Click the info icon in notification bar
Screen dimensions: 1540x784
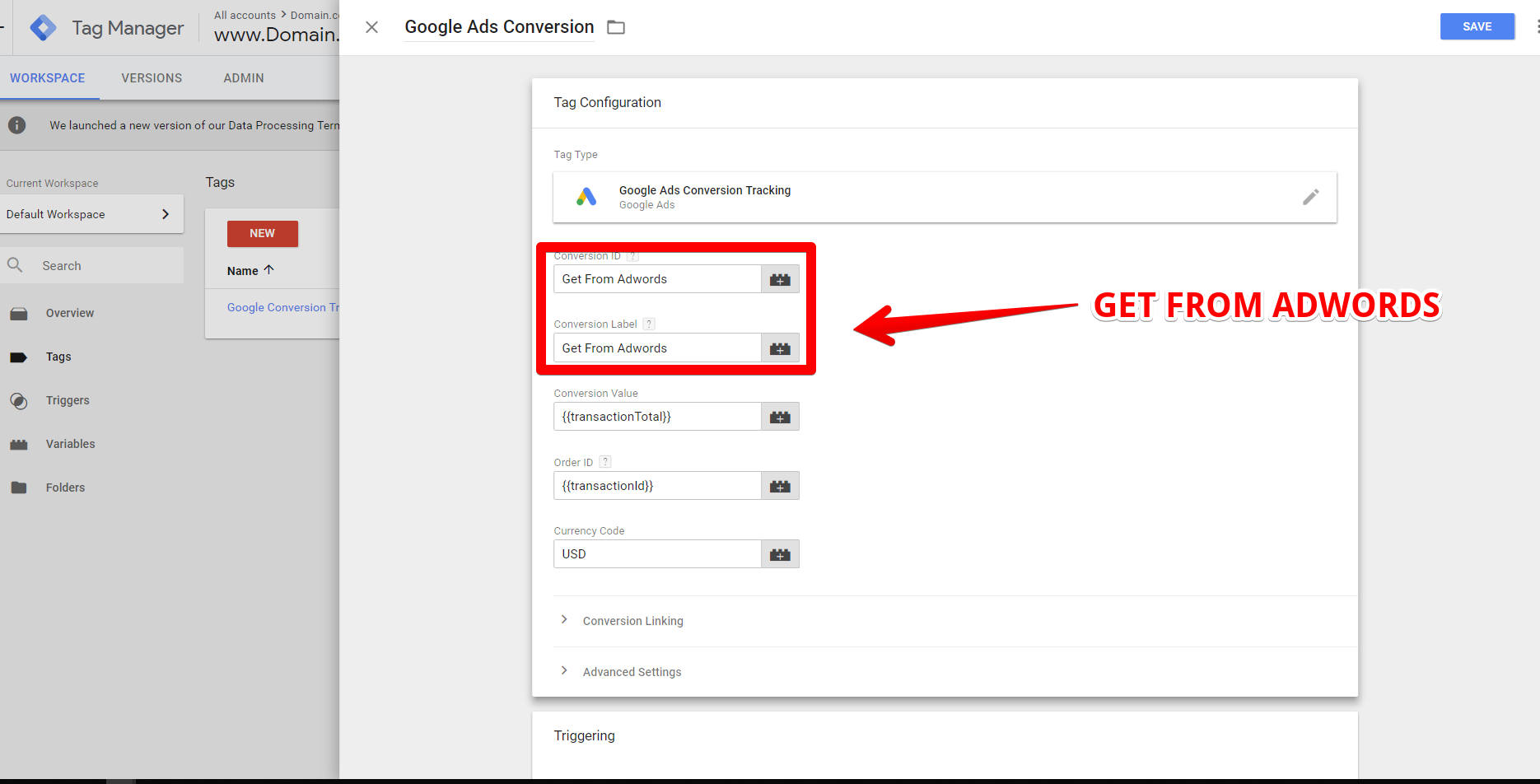click(x=16, y=125)
